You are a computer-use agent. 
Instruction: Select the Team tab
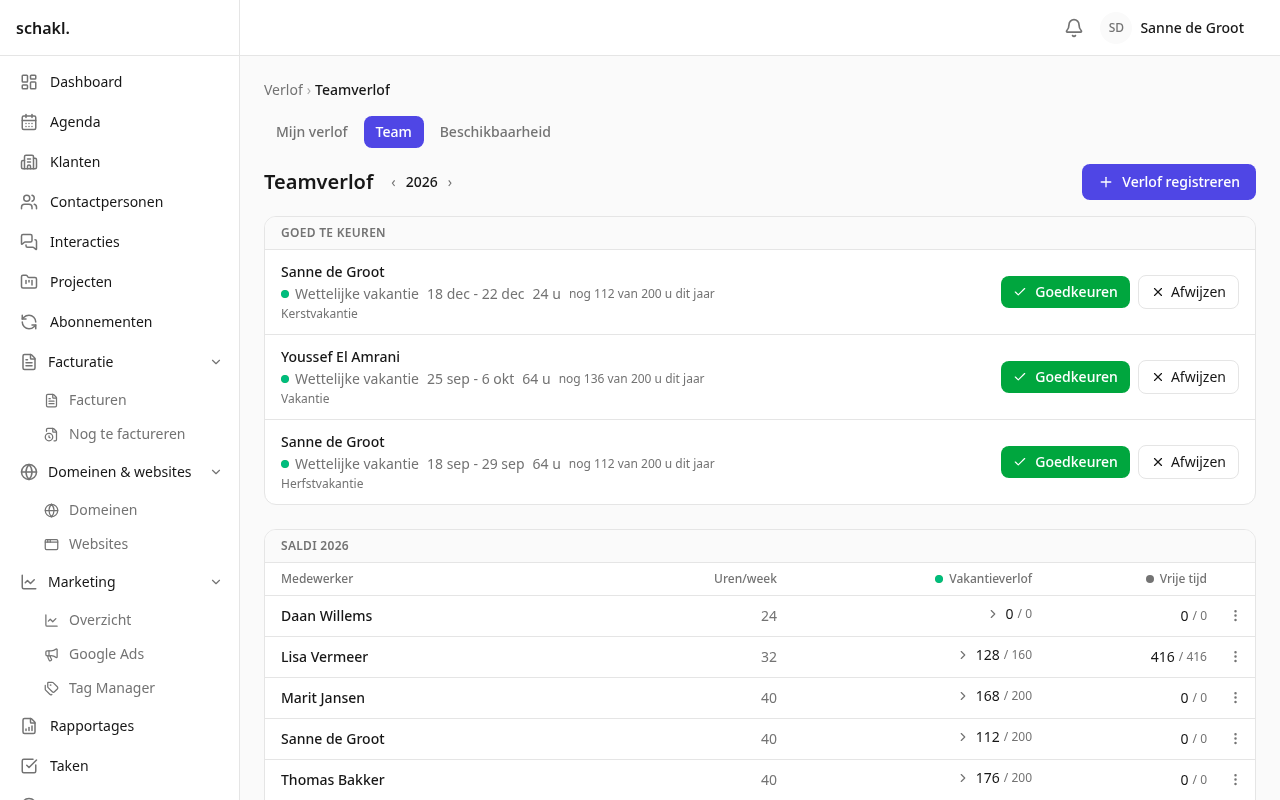(394, 132)
